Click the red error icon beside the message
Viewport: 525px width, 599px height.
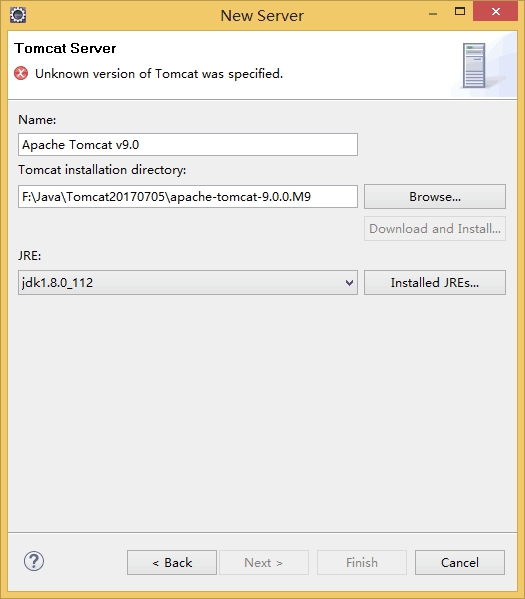[21, 73]
